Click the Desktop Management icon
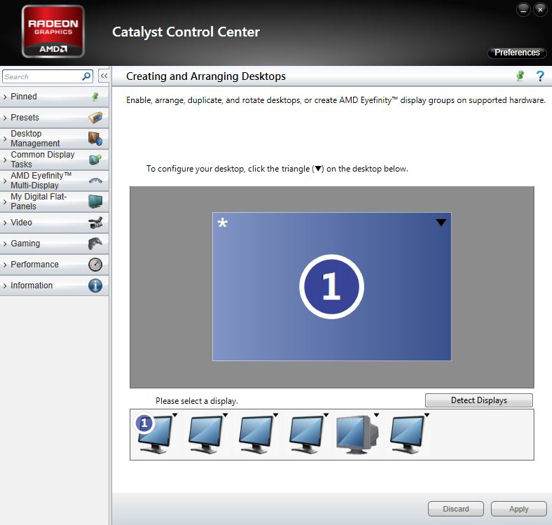This screenshot has width=552, height=525. click(x=95, y=138)
